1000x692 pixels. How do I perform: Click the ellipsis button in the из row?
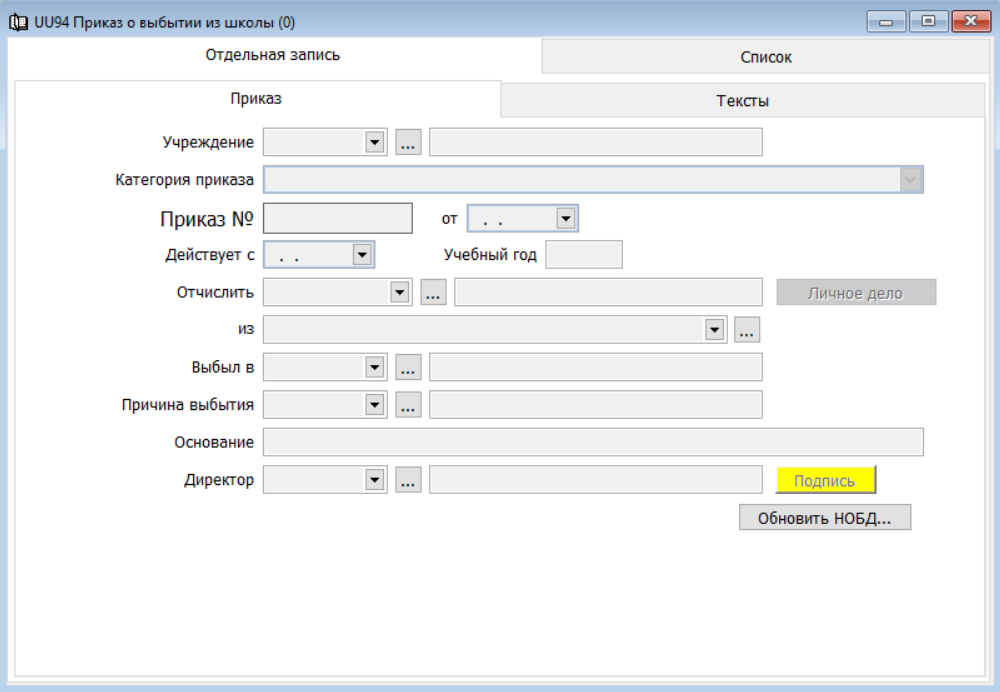[747, 330]
